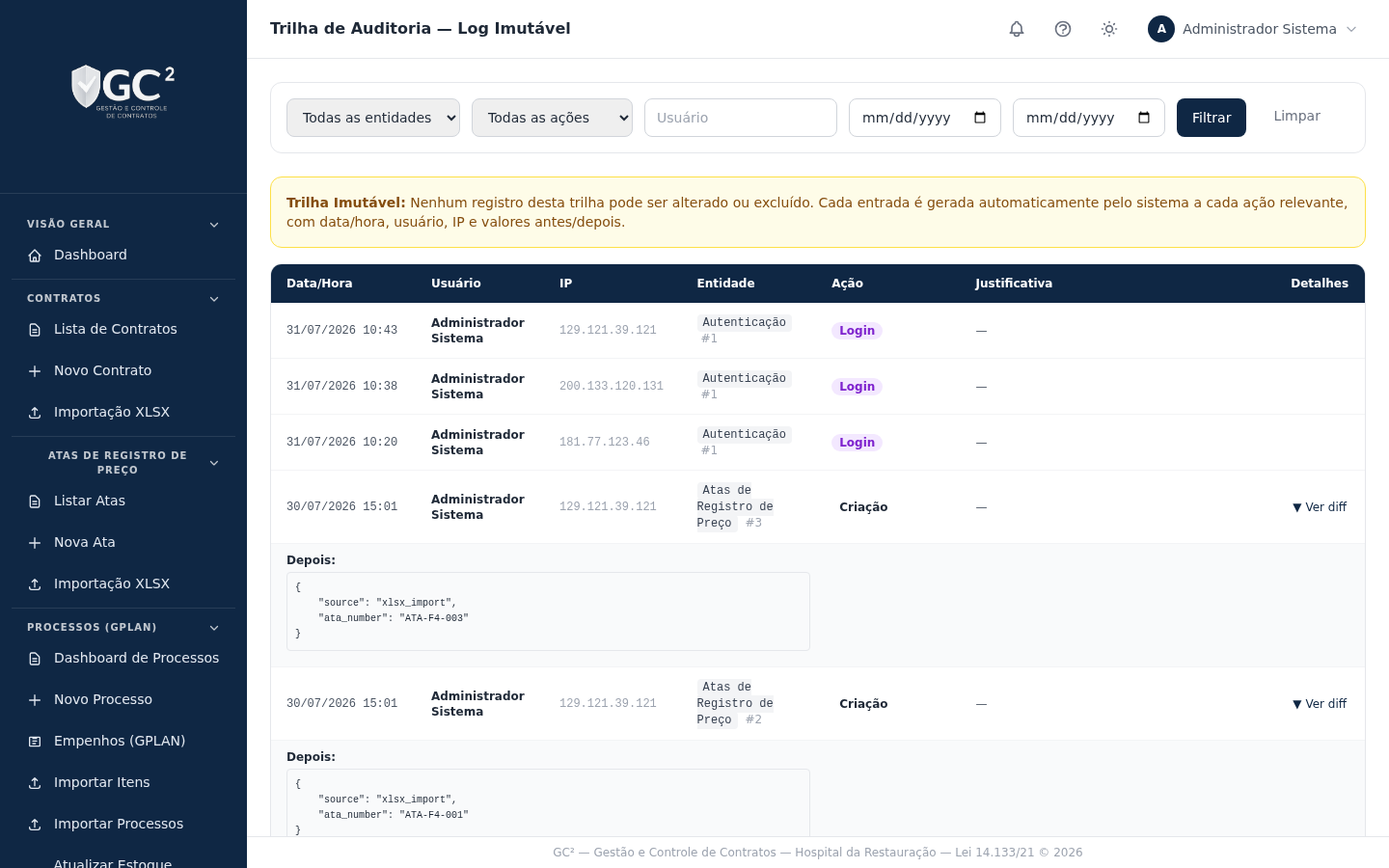Open the 'Todas as ações' dropdown

[x=552, y=118]
